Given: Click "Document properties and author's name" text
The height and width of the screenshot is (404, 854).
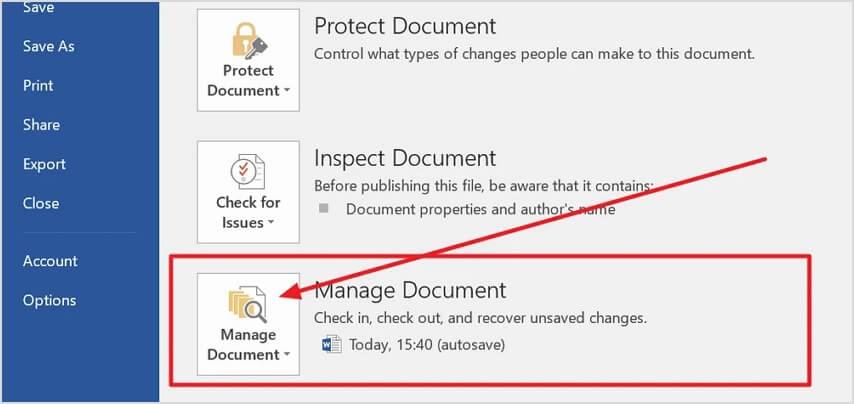Looking at the screenshot, I should click(480, 209).
